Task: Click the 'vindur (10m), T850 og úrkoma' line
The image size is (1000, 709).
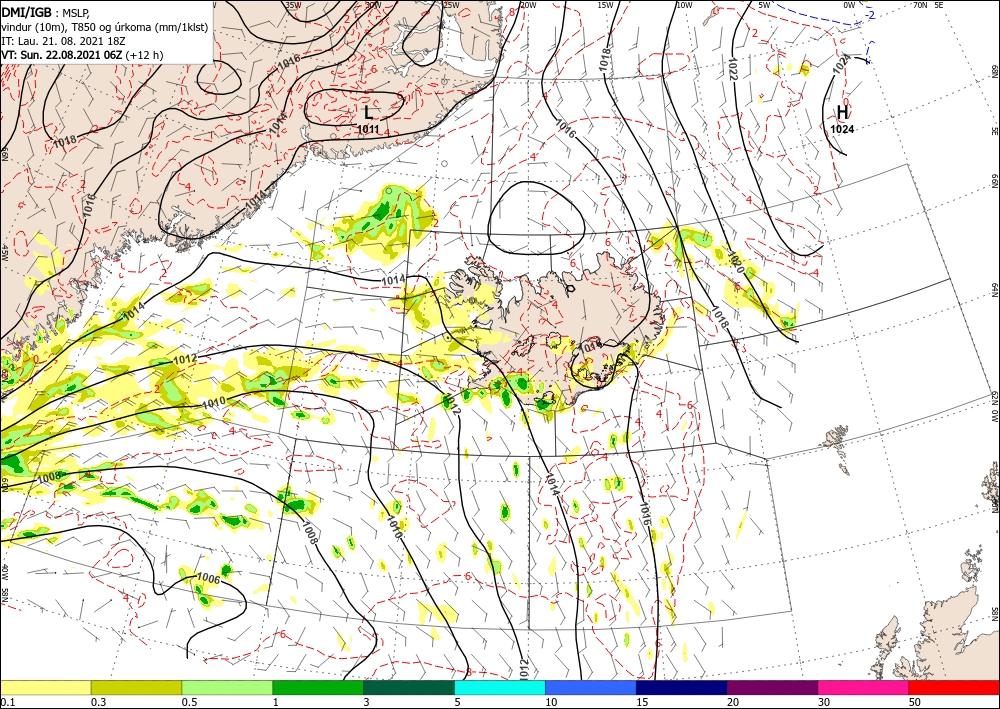Action: [x=105, y=26]
